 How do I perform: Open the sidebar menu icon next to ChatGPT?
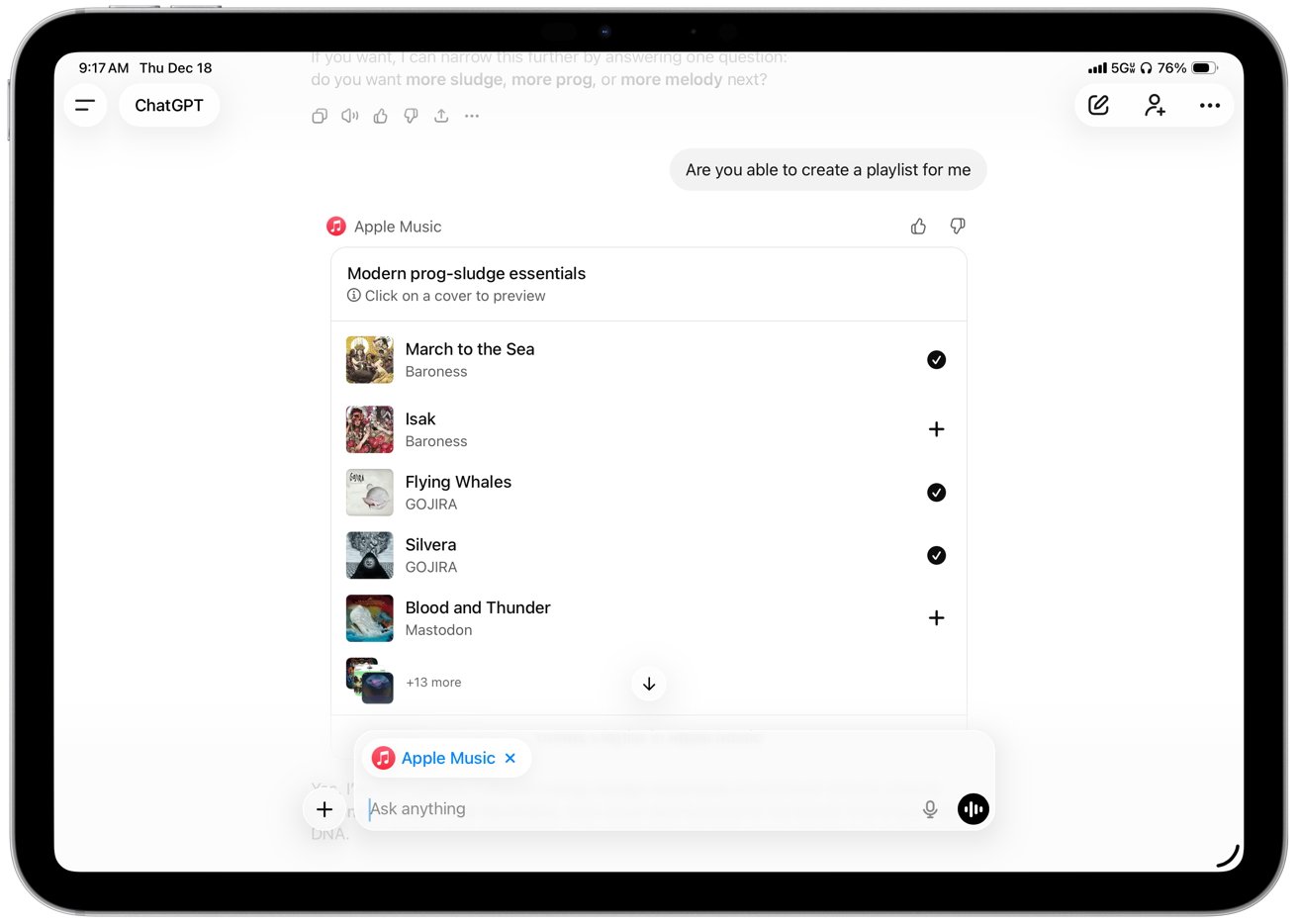pyautogui.click(x=85, y=105)
